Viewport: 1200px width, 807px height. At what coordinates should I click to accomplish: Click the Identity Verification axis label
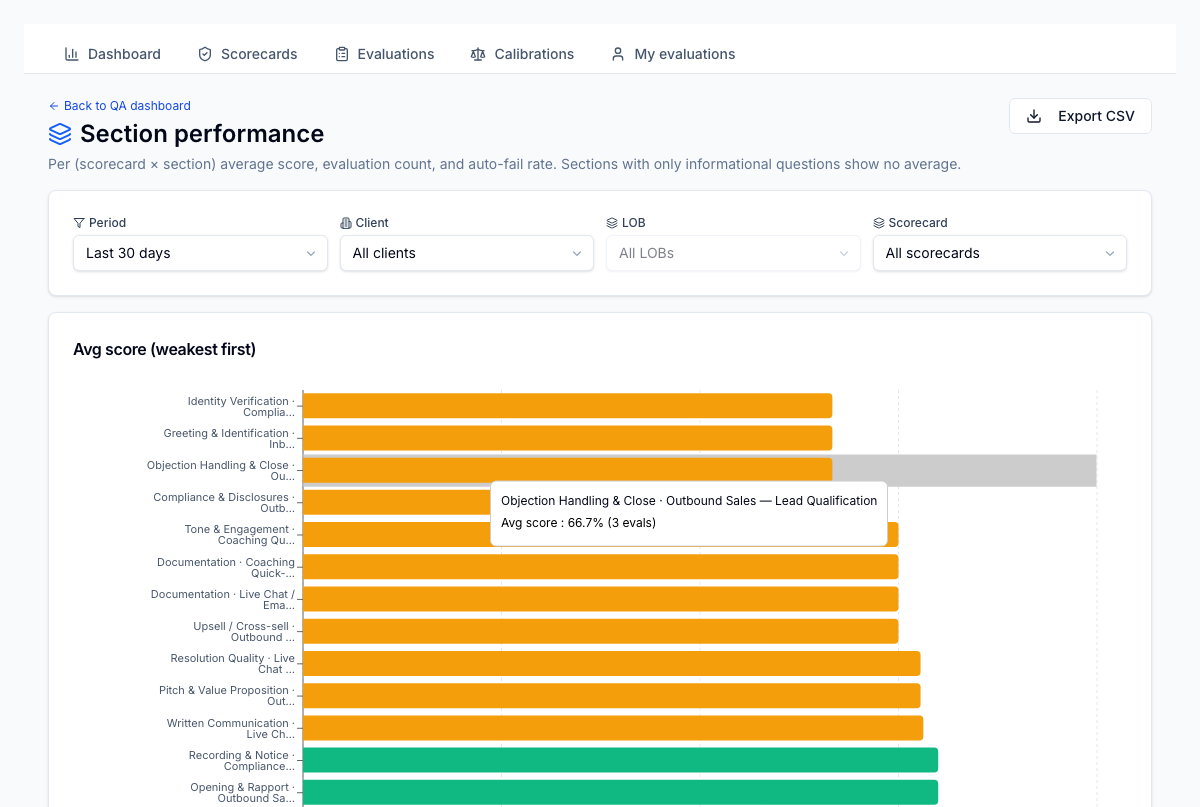240,407
